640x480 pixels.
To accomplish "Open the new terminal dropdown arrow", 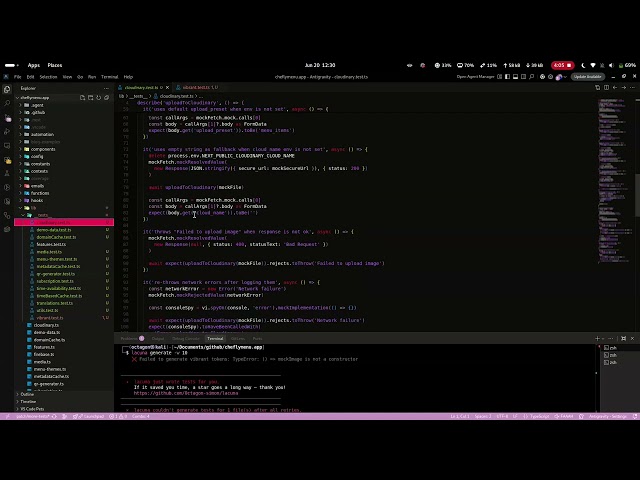I will pyautogui.click(x=602, y=338).
